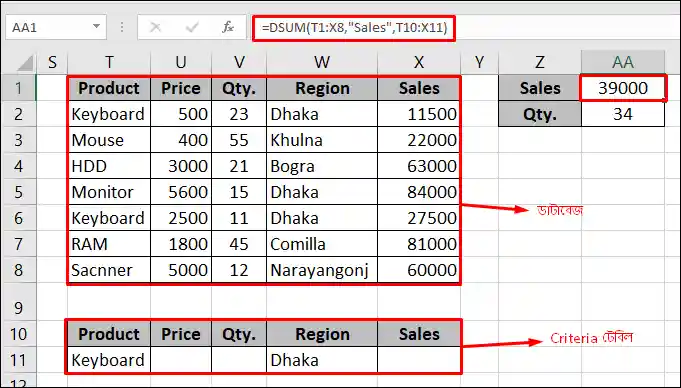Select the Region header in criteria table
The width and height of the screenshot is (681, 388).
pyautogui.click(x=322, y=334)
